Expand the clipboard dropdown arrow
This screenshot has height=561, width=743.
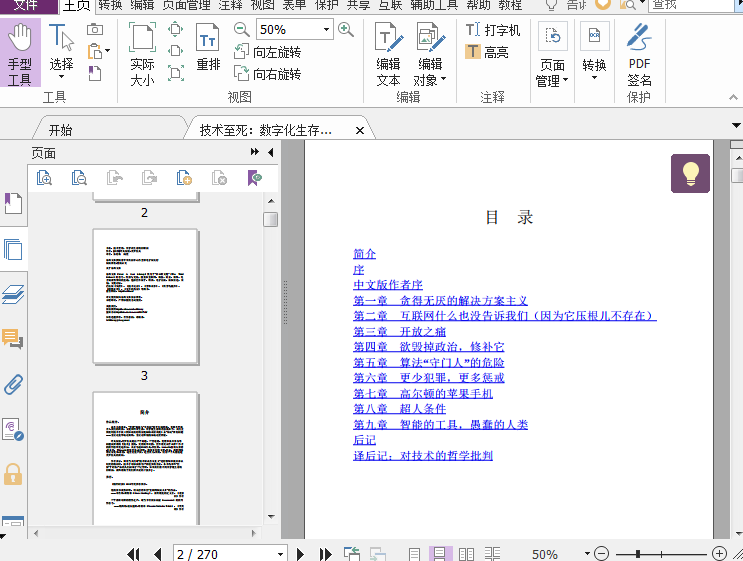click(108, 51)
